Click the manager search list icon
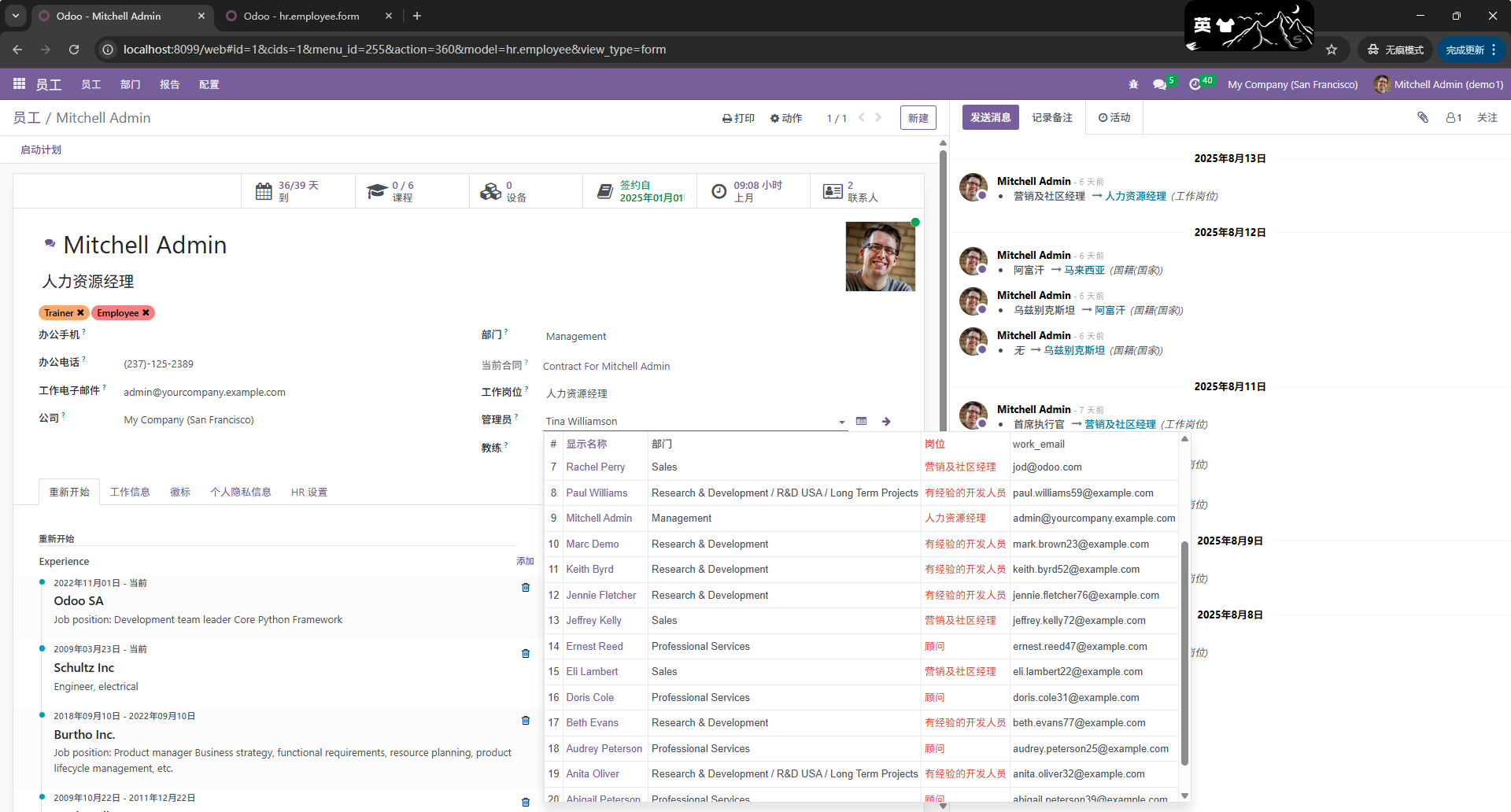 pos(862,422)
